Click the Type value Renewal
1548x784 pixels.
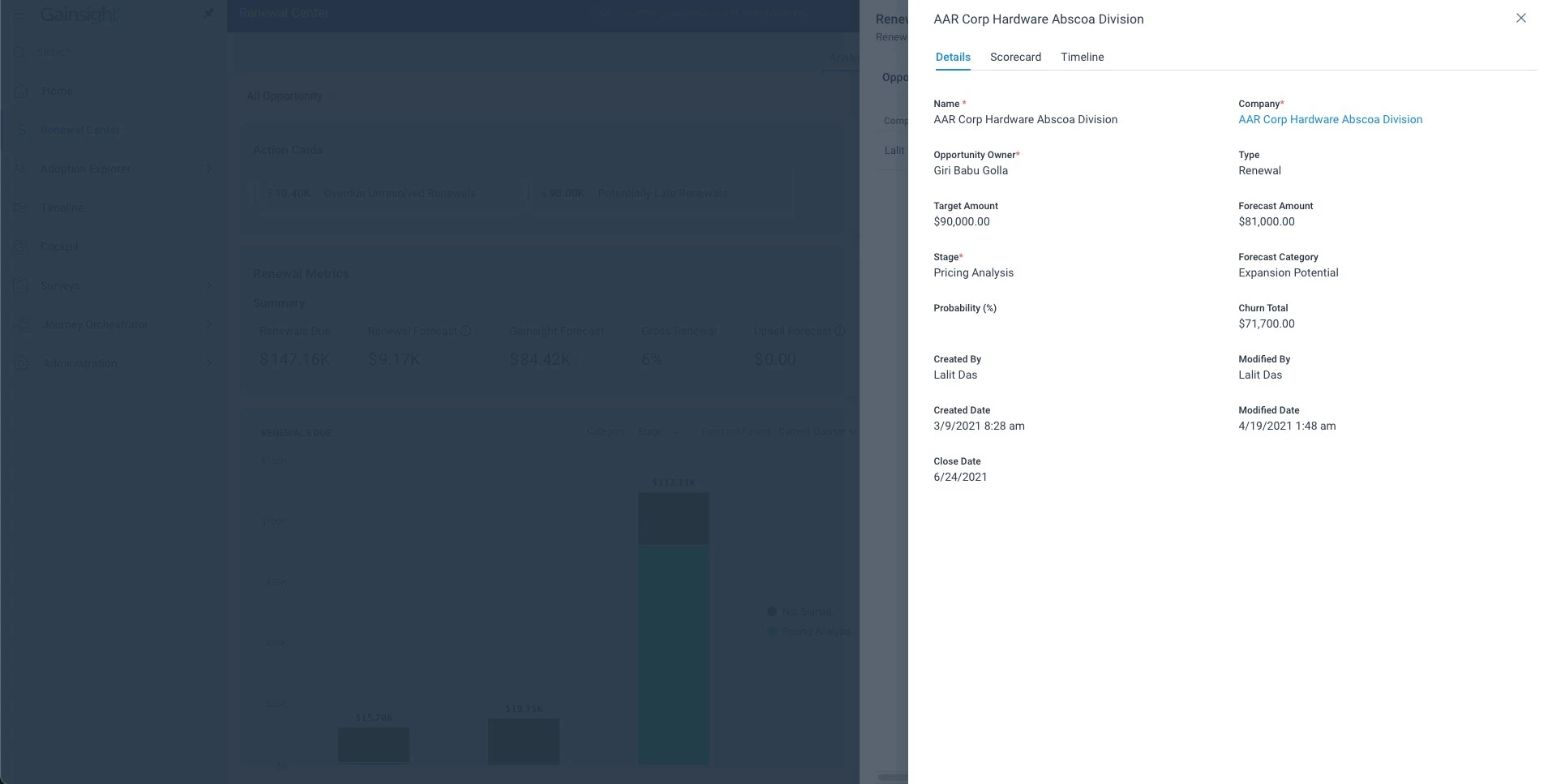1259,170
